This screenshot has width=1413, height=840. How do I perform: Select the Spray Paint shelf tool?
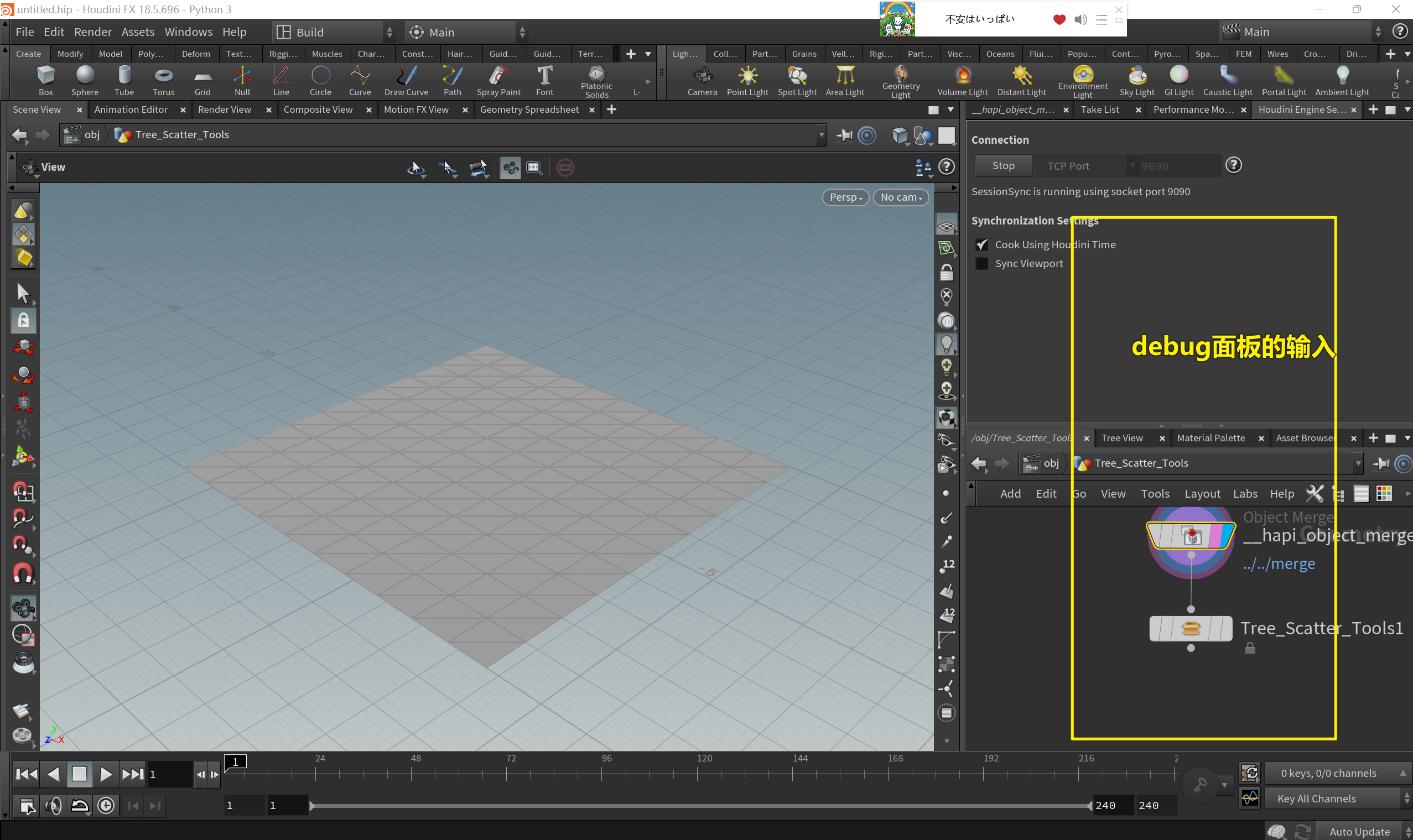coord(497,81)
